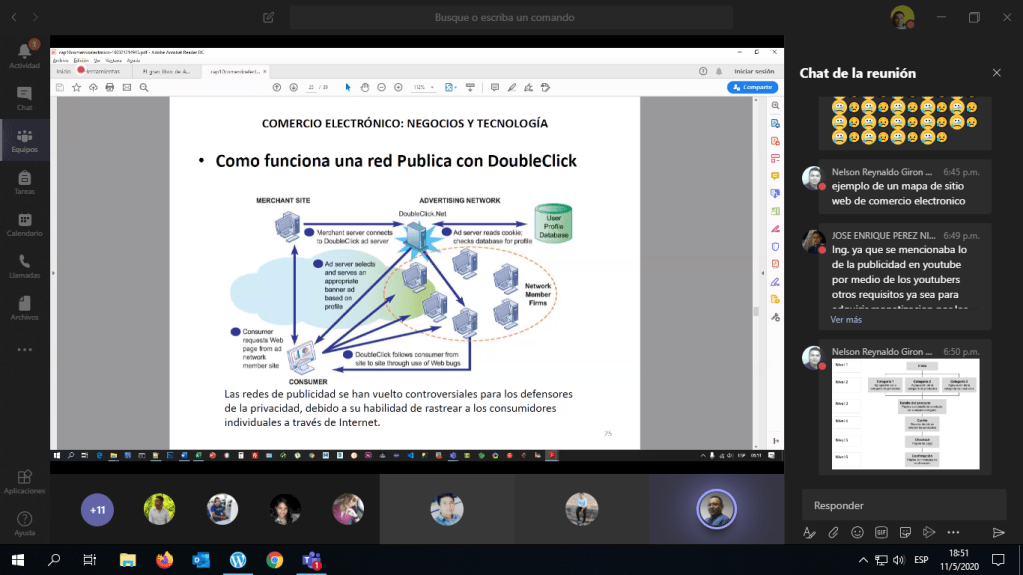Close the meeting chat panel
The image size is (1023, 575).
pos(996,73)
